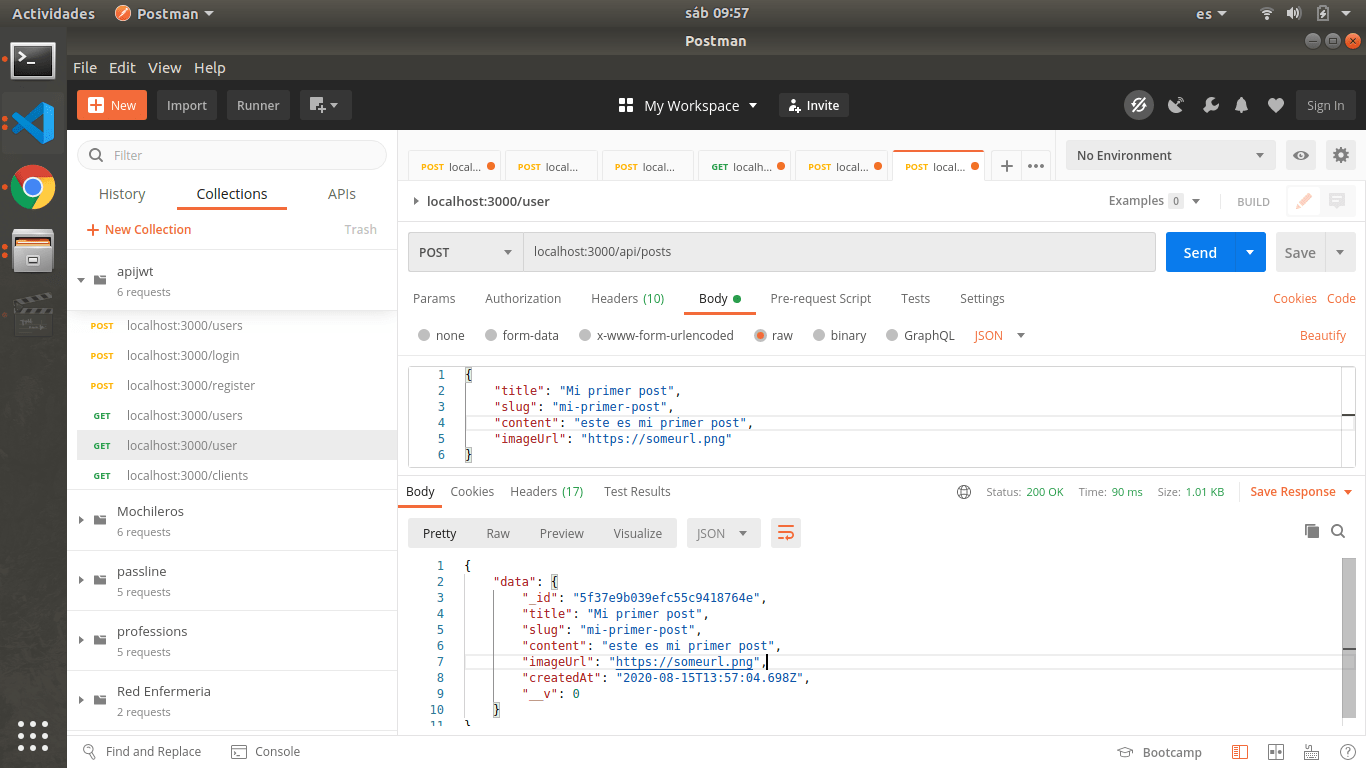Choose the GraphQL body radio button
The height and width of the screenshot is (768, 1366).
click(893, 336)
